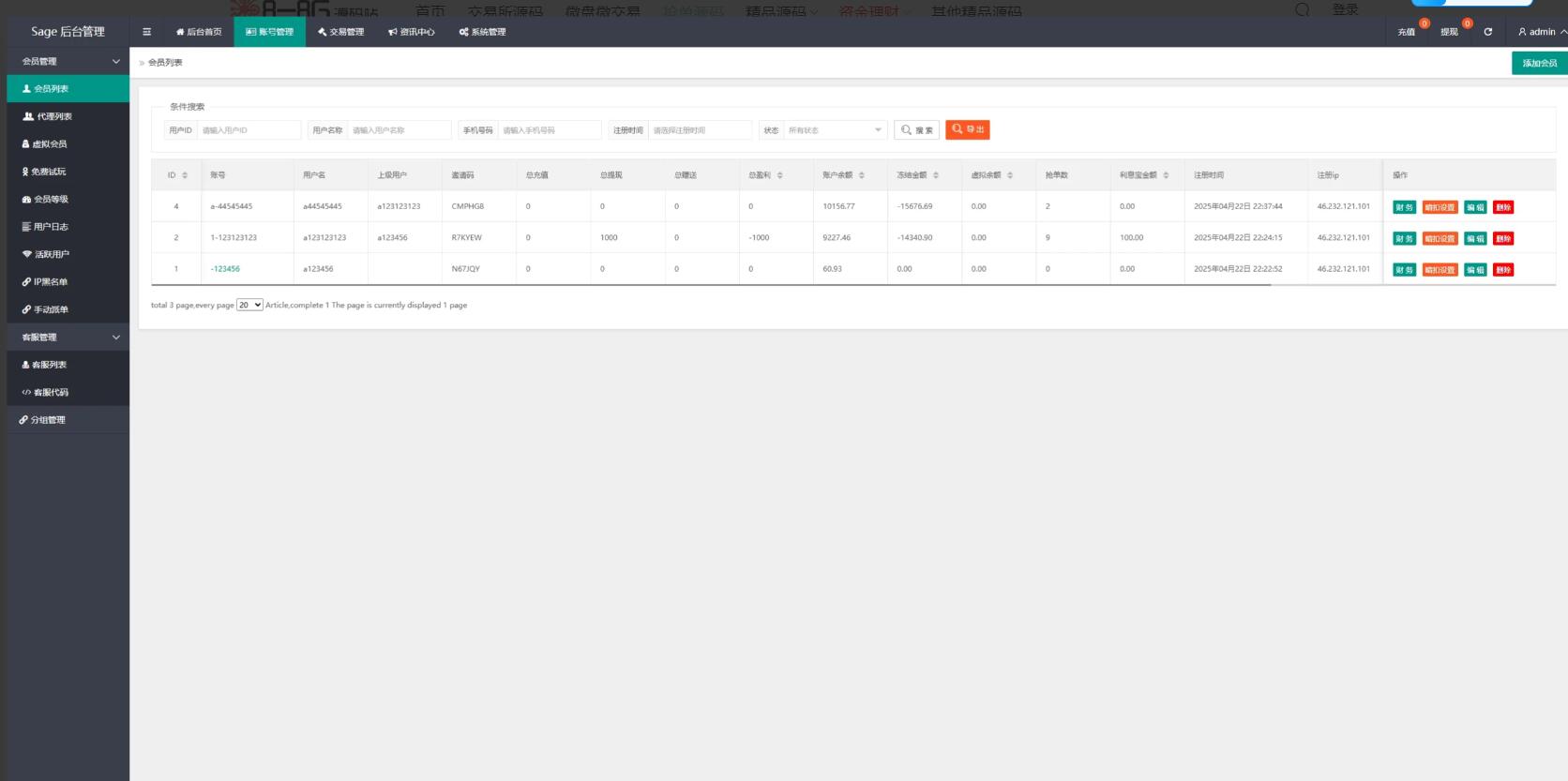Open 会员等级 in the sidebar

click(52, 200)
